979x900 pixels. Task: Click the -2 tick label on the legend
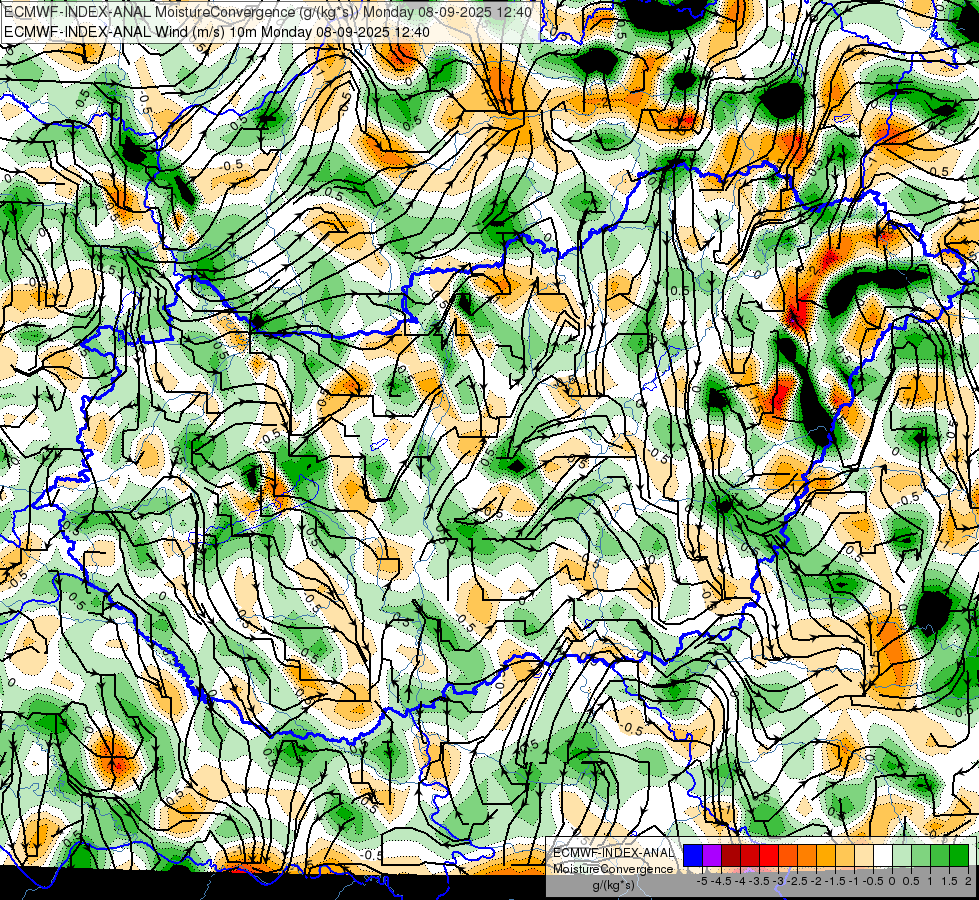click(x=816, y=881)
